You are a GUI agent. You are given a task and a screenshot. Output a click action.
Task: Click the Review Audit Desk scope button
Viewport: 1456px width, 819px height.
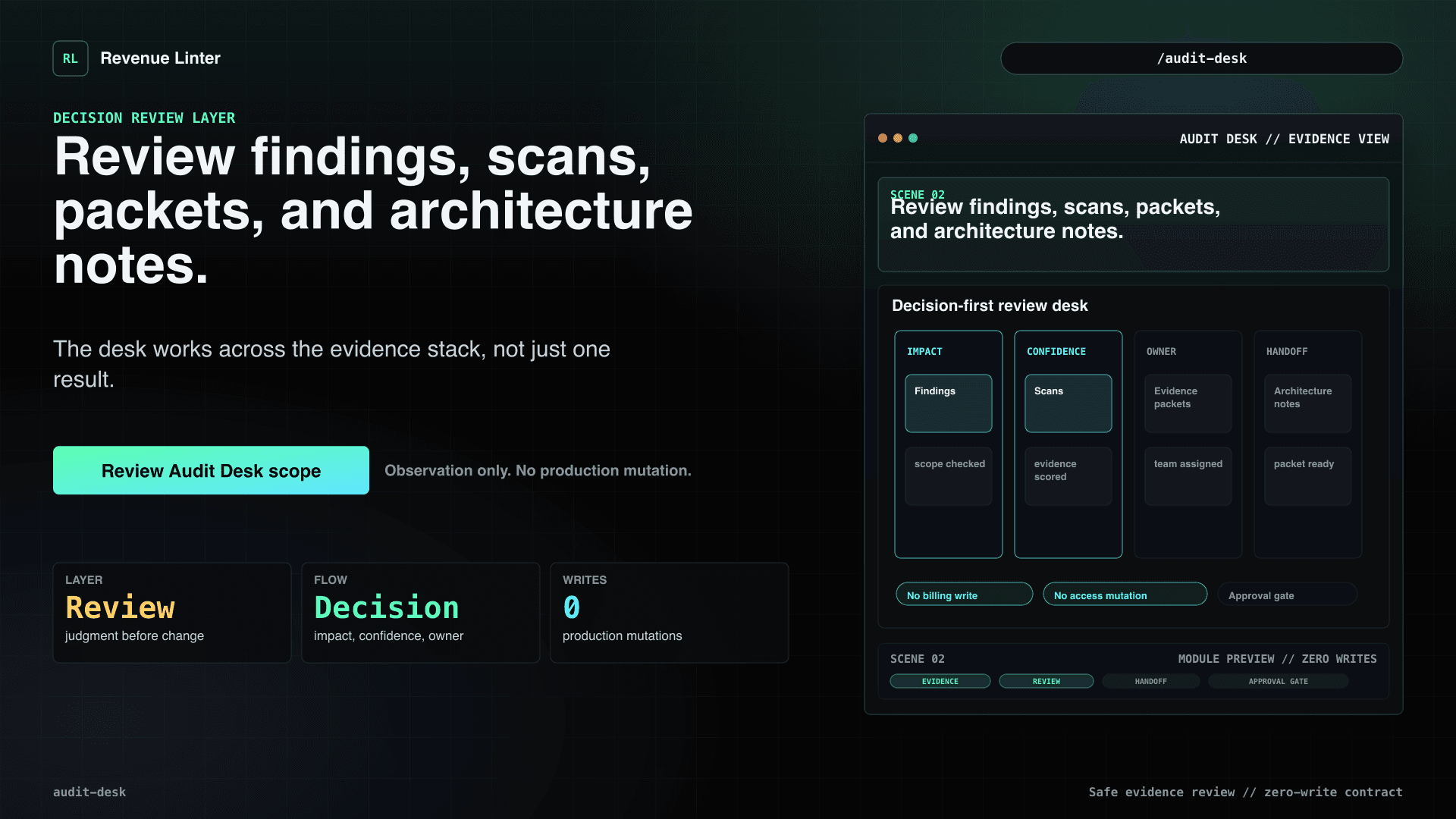pos(211,470)
